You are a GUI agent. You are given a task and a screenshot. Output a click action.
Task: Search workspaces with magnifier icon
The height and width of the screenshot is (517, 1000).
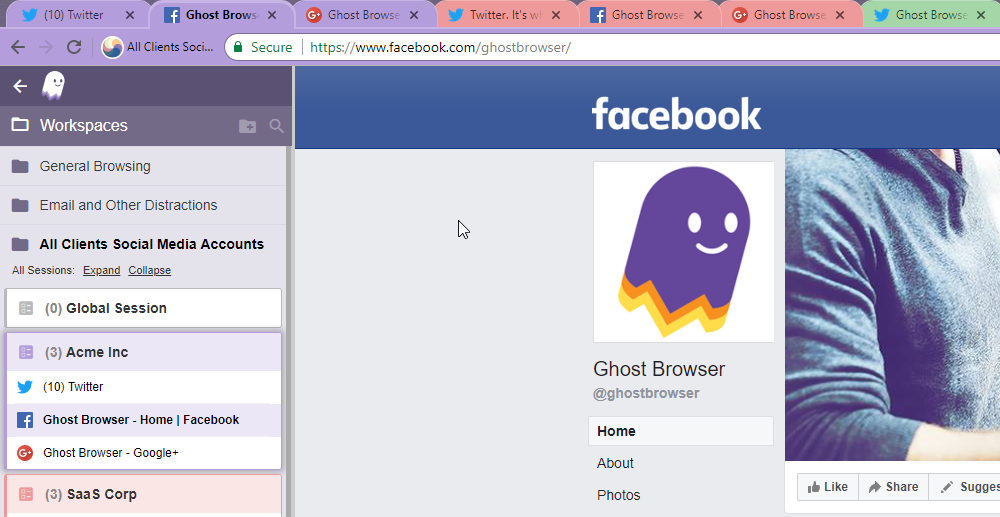coord(276,126)
